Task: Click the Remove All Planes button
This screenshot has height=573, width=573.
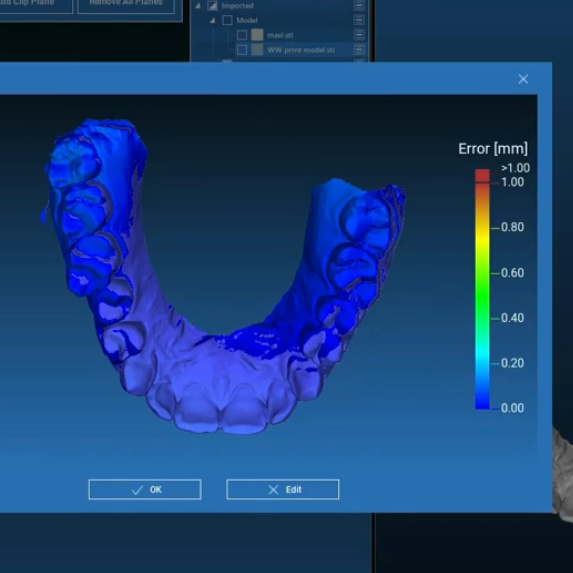Action: click(126, 4)
